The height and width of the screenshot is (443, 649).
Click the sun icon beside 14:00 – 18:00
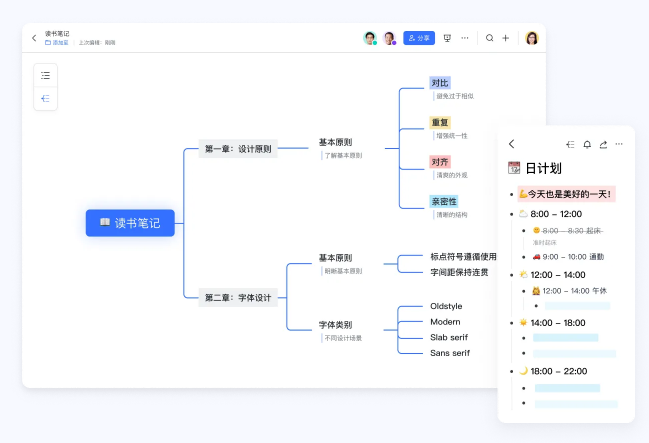pyautogui.click(x=524, y=323)
